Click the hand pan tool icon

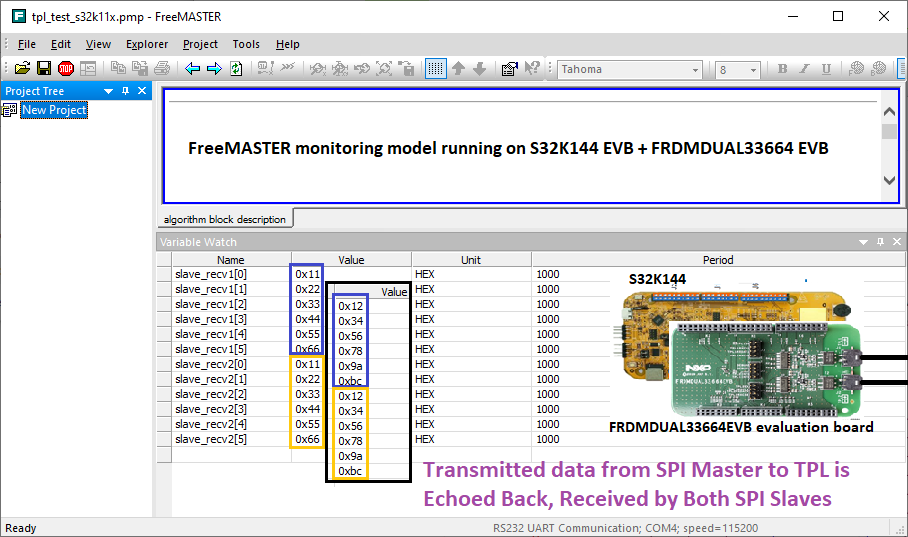362,68
